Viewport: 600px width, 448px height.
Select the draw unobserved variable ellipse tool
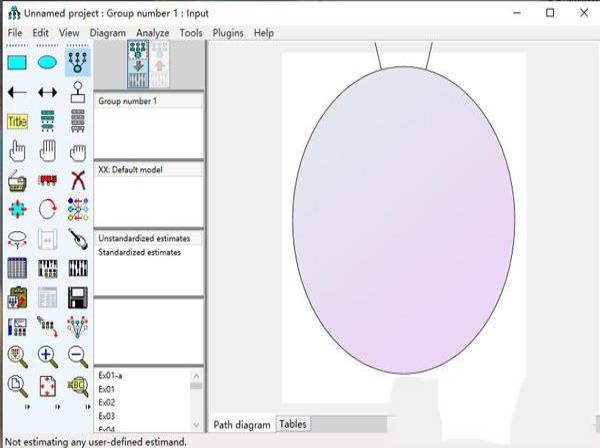[47, 63]
